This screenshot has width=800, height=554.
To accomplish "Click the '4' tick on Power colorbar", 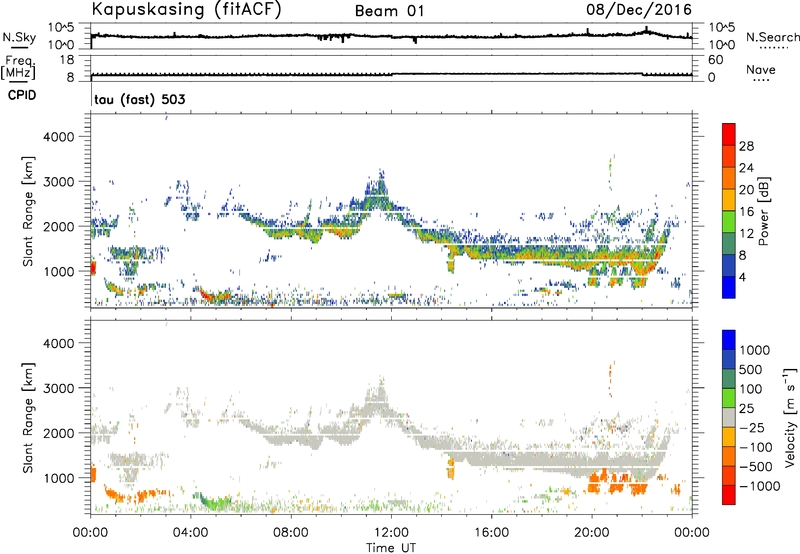I will pos(742,277).
